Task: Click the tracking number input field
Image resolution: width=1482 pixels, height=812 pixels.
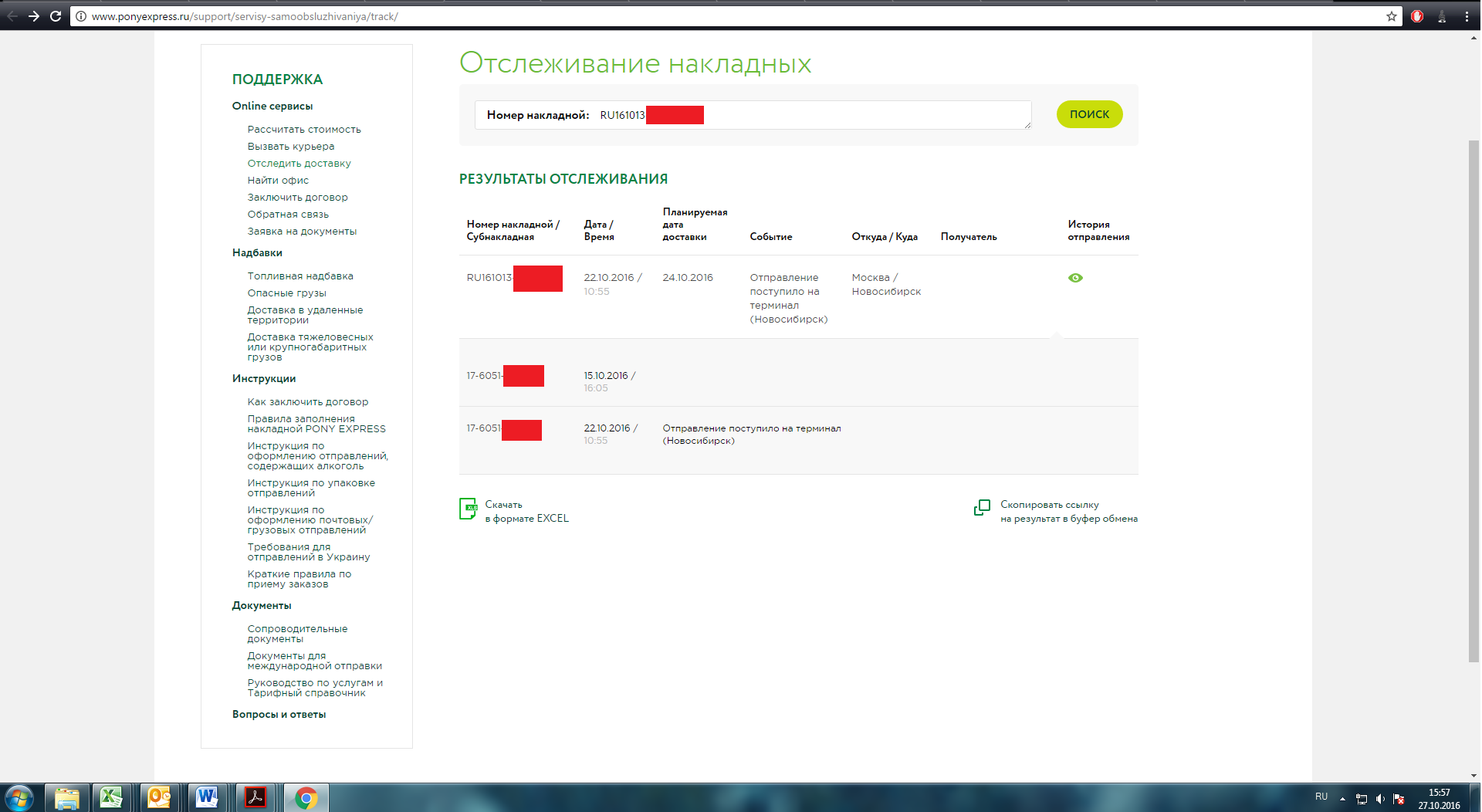Action: point(753,115)
